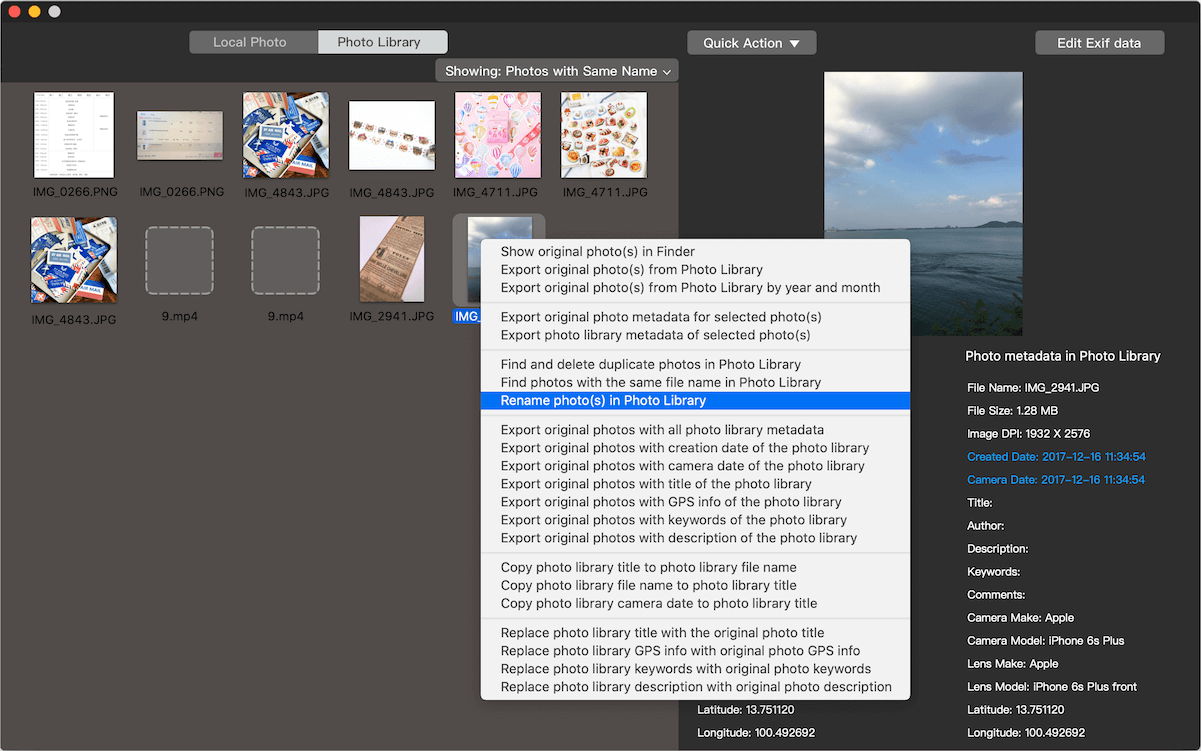
Task: Click the Keywords: field label
Action: tap(994, 572)
